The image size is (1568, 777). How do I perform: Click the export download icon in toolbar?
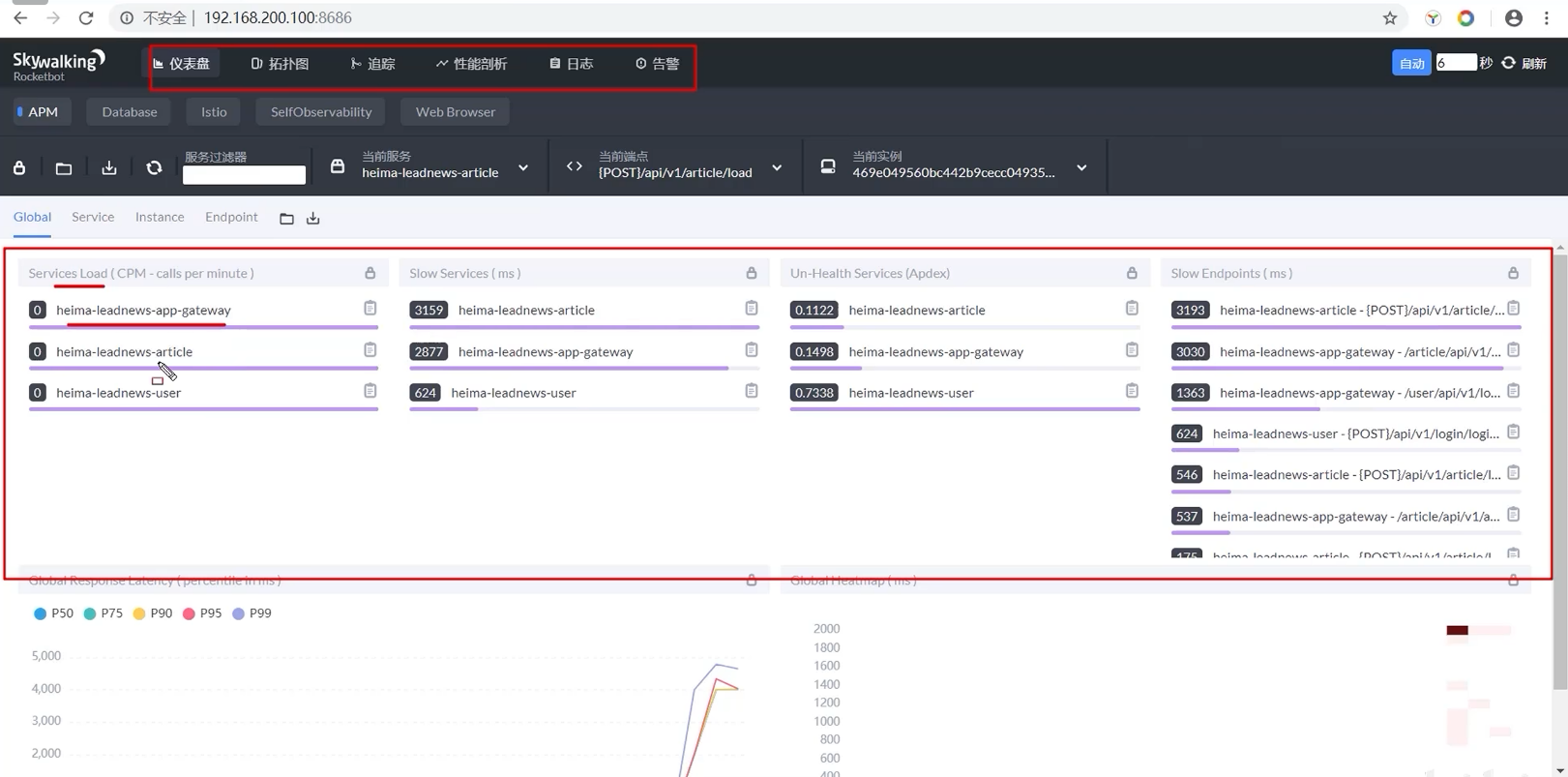click(109, 167)
